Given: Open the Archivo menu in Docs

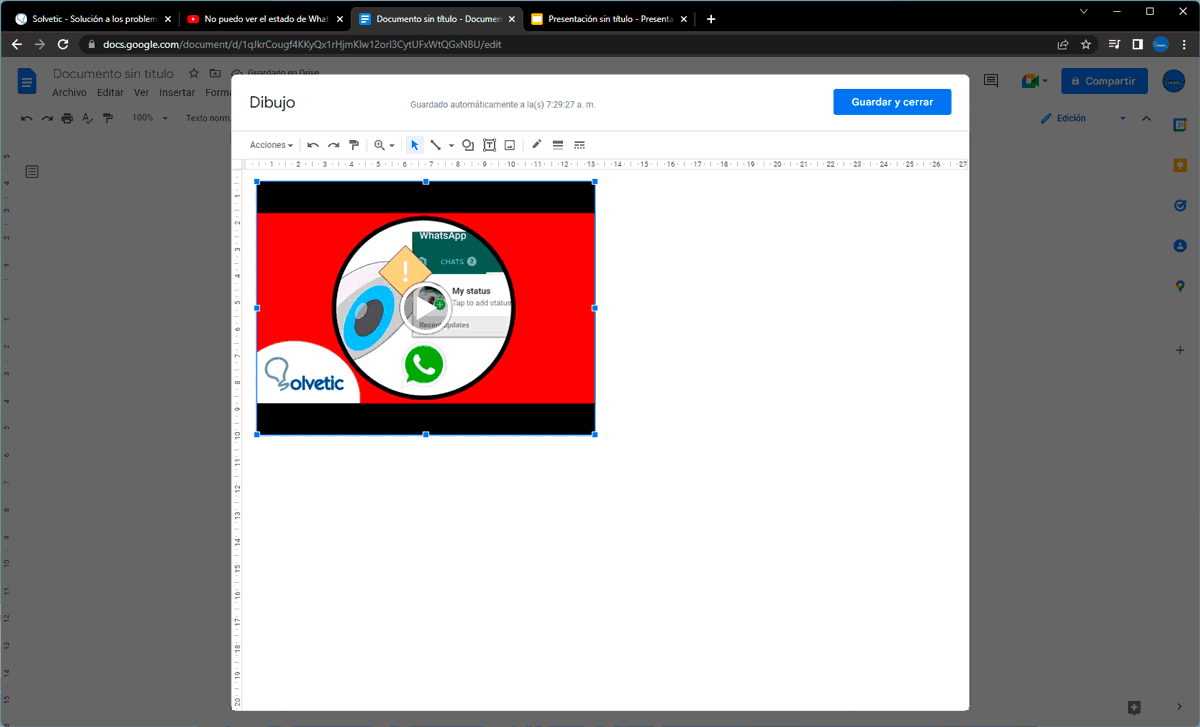Looking at the screenshot, I should (x=69, y=92).
